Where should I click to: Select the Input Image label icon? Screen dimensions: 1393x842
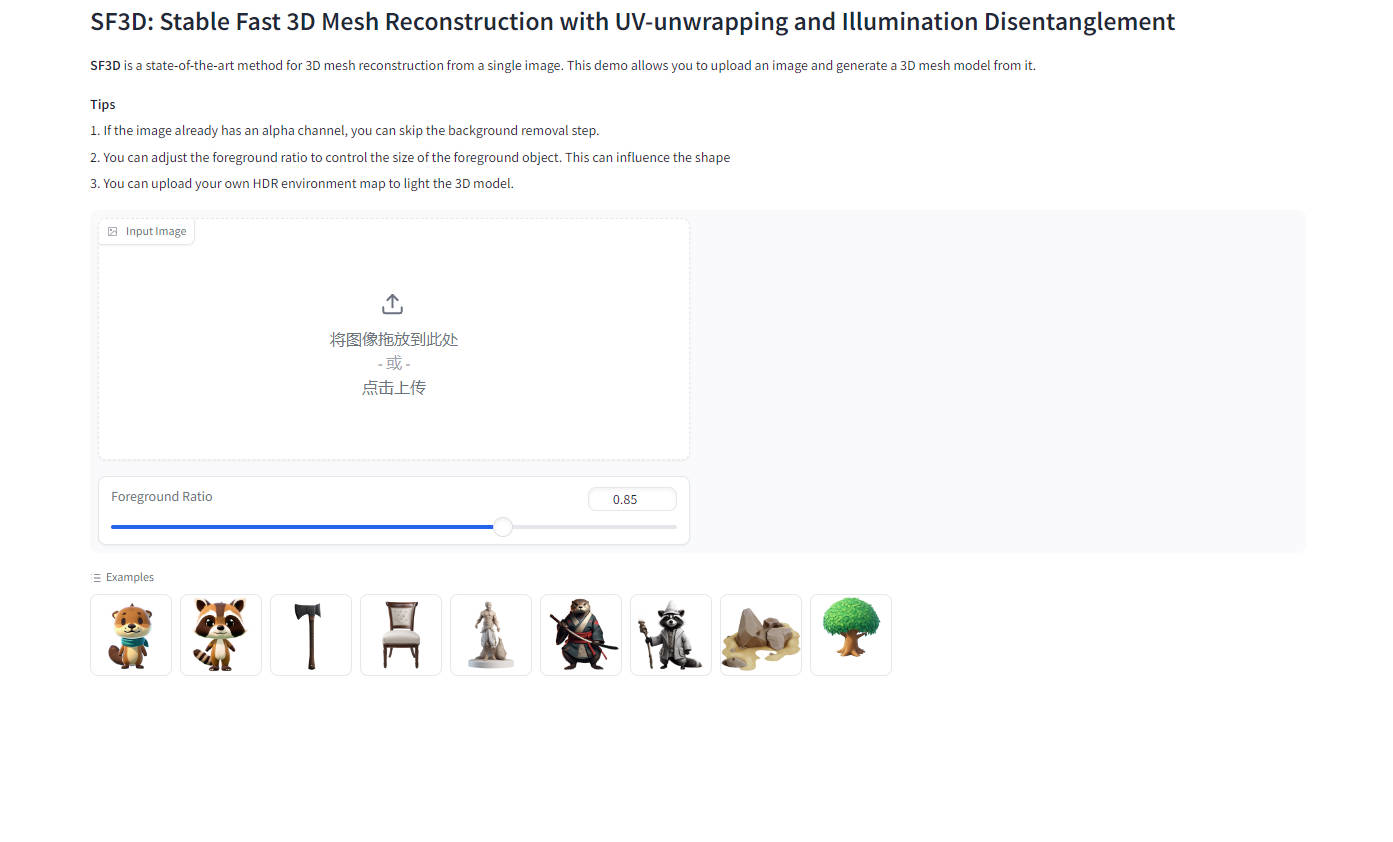[x=113, y=232]
